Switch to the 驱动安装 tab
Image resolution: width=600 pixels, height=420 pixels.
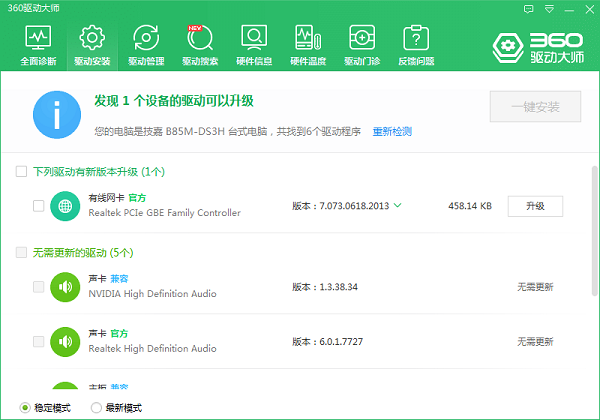click(x=92, y=45)
